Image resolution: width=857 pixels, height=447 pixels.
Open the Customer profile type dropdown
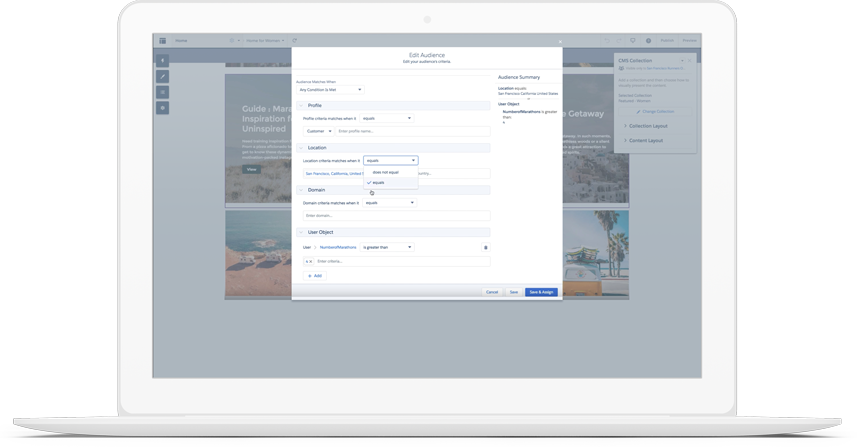click(319, 131)
